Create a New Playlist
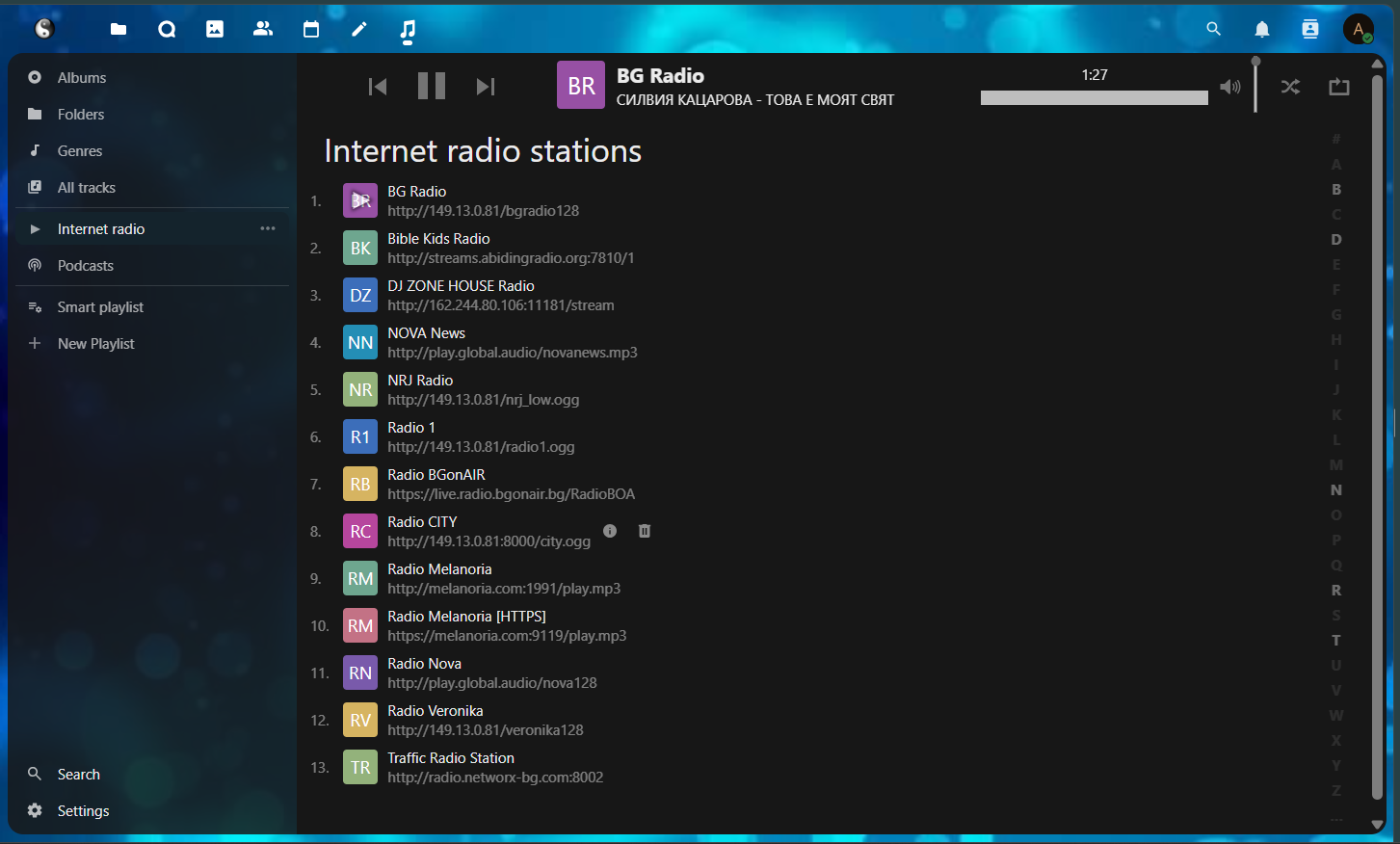The width and height of the screenshot is (1400, 844). click(x=95, y=344)
